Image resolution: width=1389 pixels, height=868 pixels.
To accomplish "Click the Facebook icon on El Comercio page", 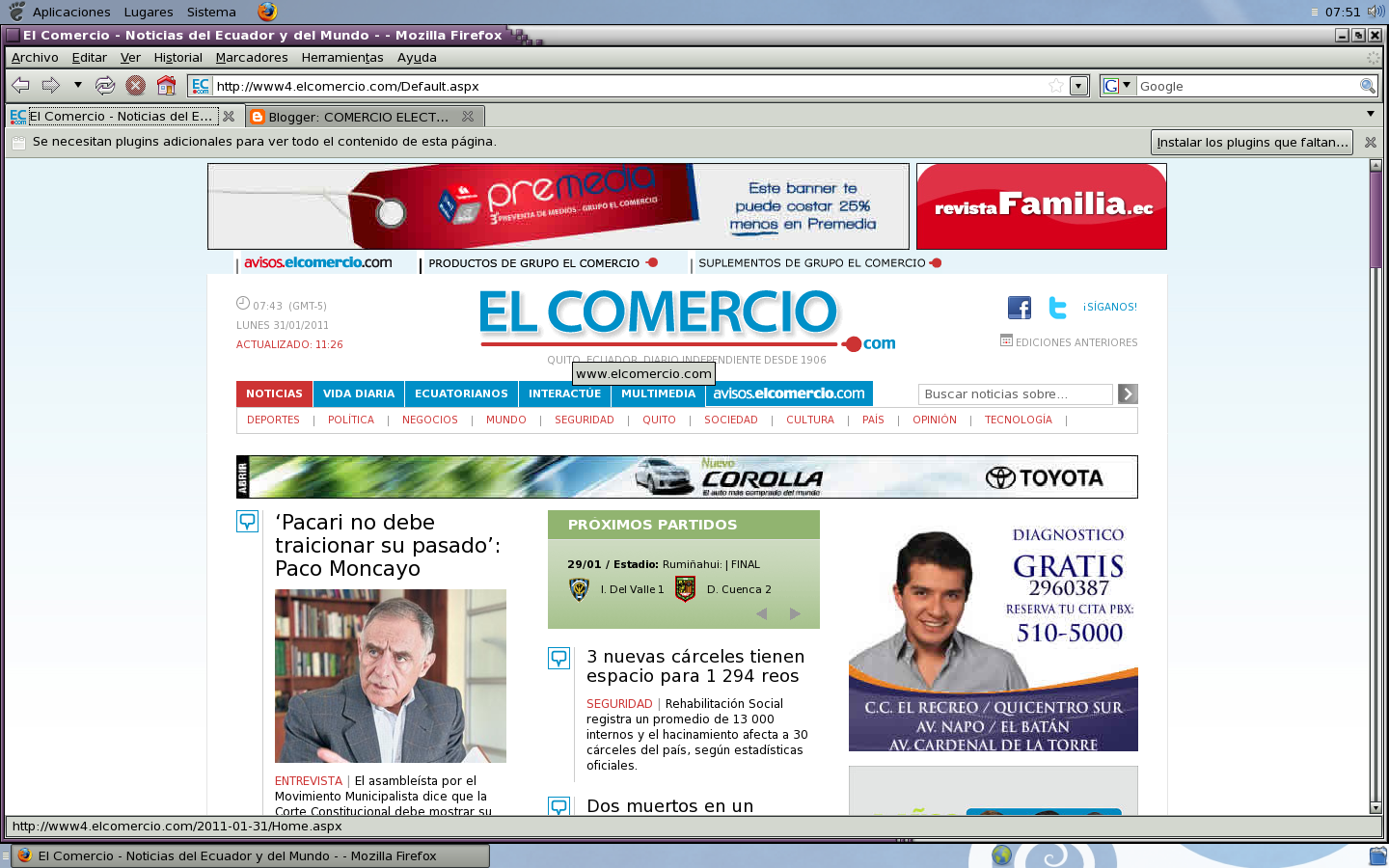I will (x=1019, y=307).
